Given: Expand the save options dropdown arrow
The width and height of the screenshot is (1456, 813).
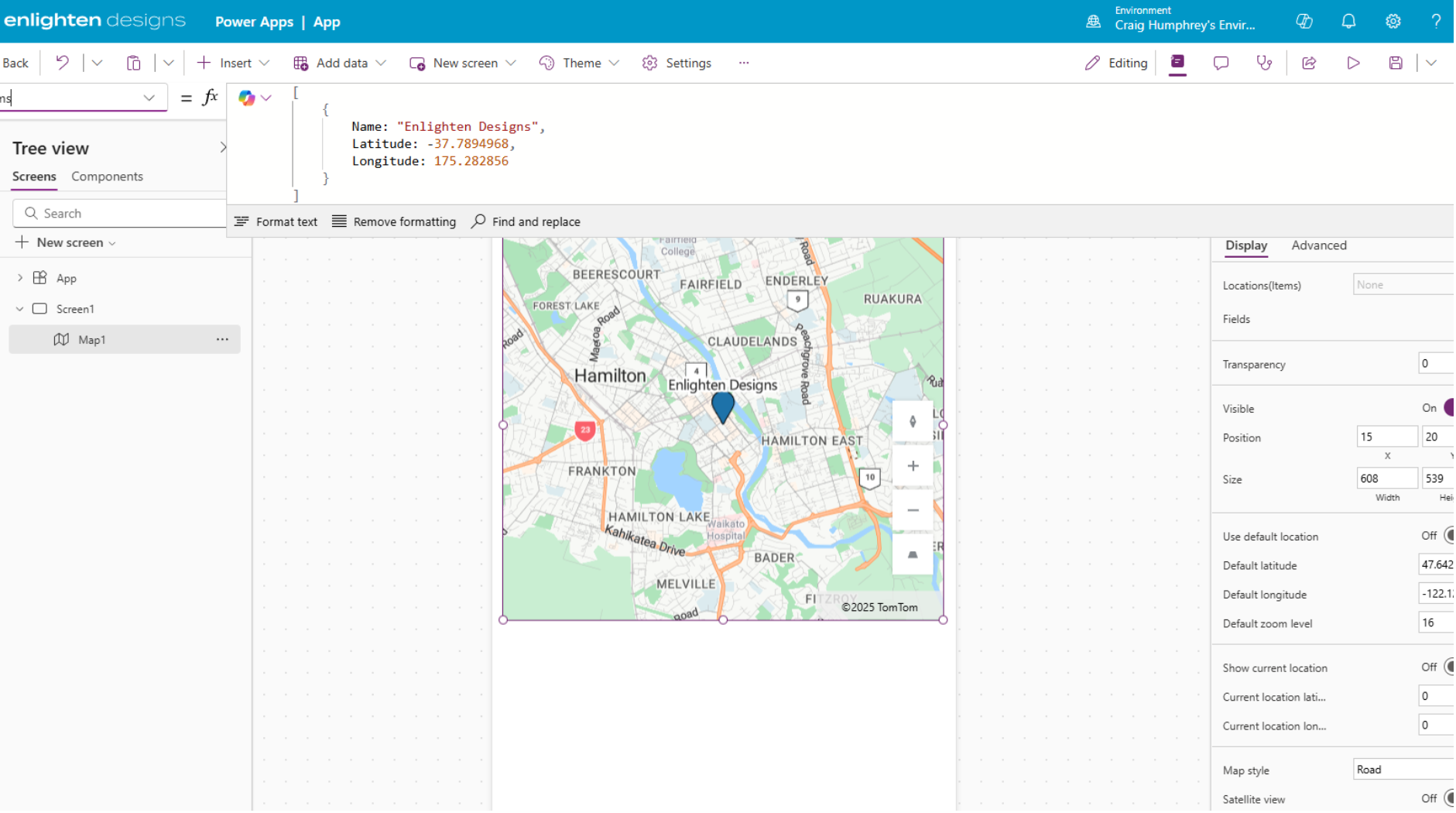Looking at the screenshot, I should coord(1431,63).
